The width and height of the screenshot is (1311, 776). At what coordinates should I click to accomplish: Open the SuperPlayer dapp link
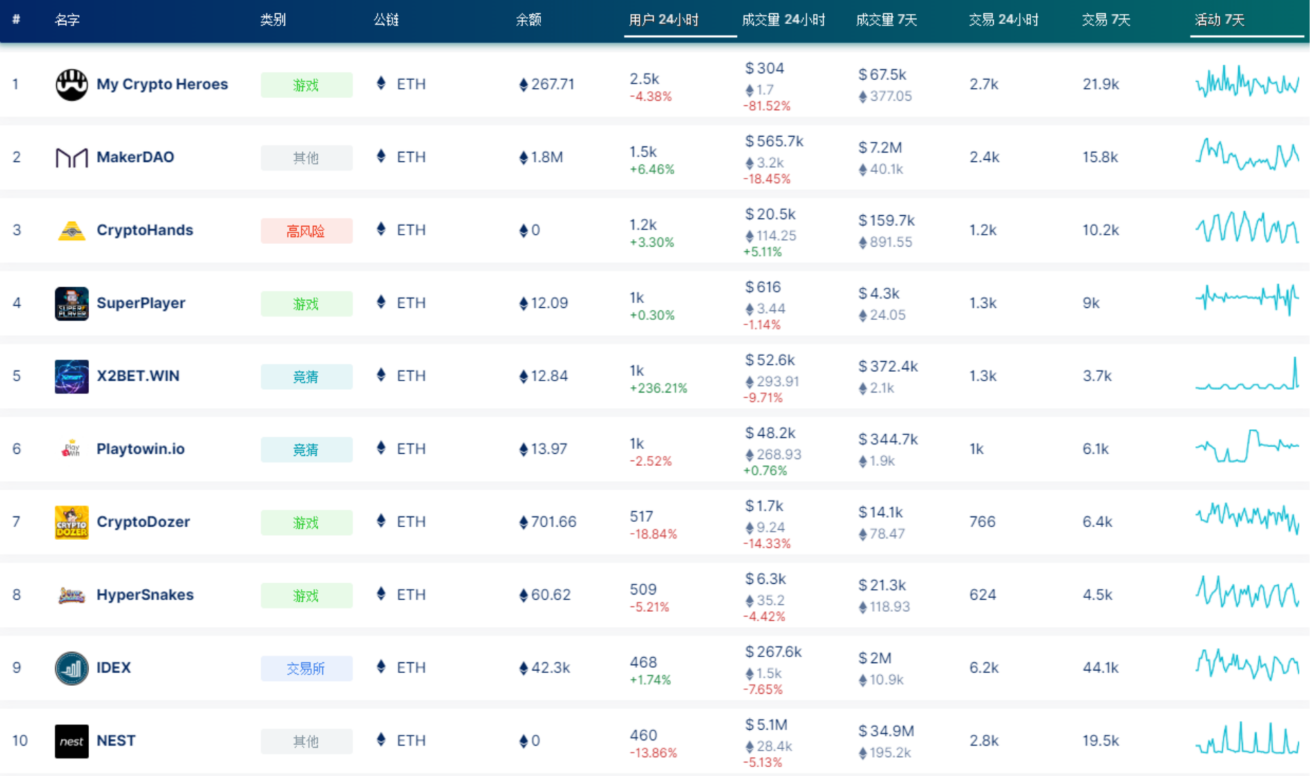(141, 303)
